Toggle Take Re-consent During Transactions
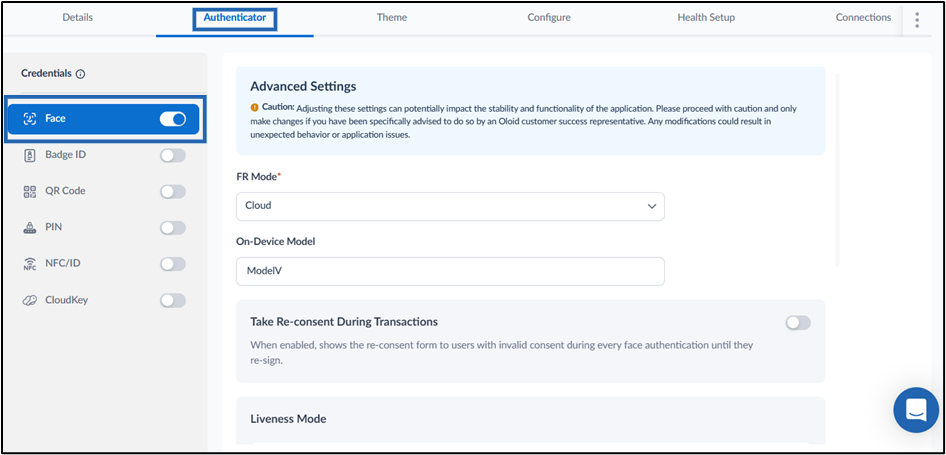946x455 pixels. click(798, 323)
